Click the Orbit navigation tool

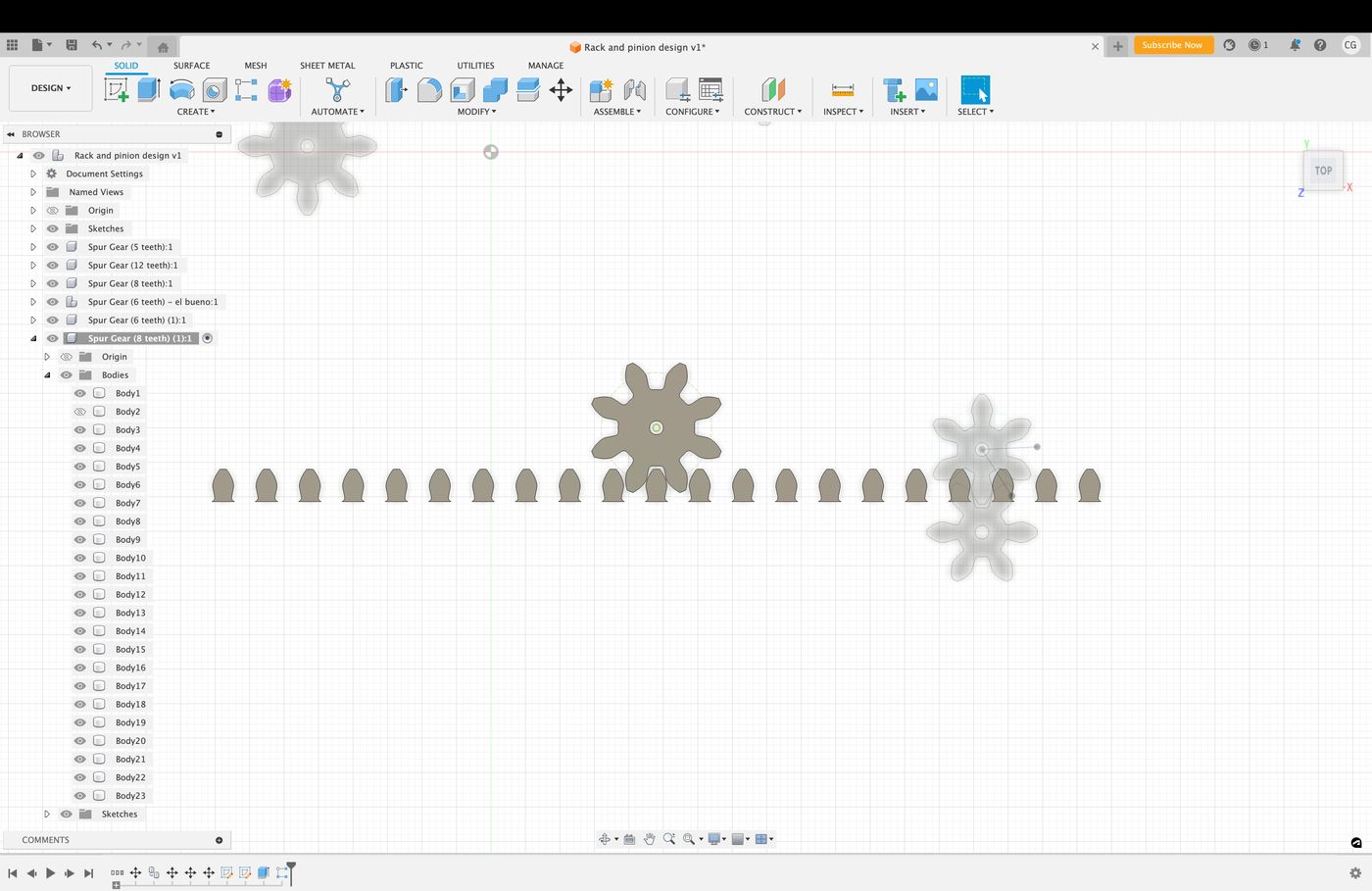coord(605,839)
